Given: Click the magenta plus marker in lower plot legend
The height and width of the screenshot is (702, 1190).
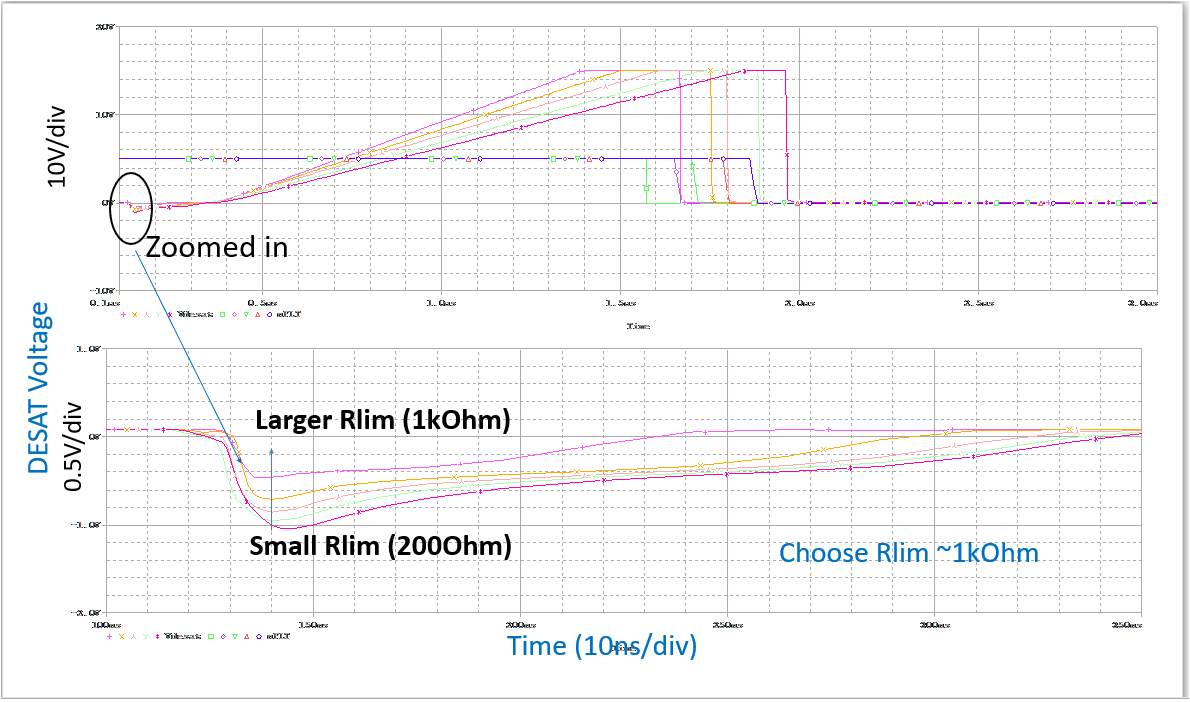Looking at the screenshot, I should 109,636.
